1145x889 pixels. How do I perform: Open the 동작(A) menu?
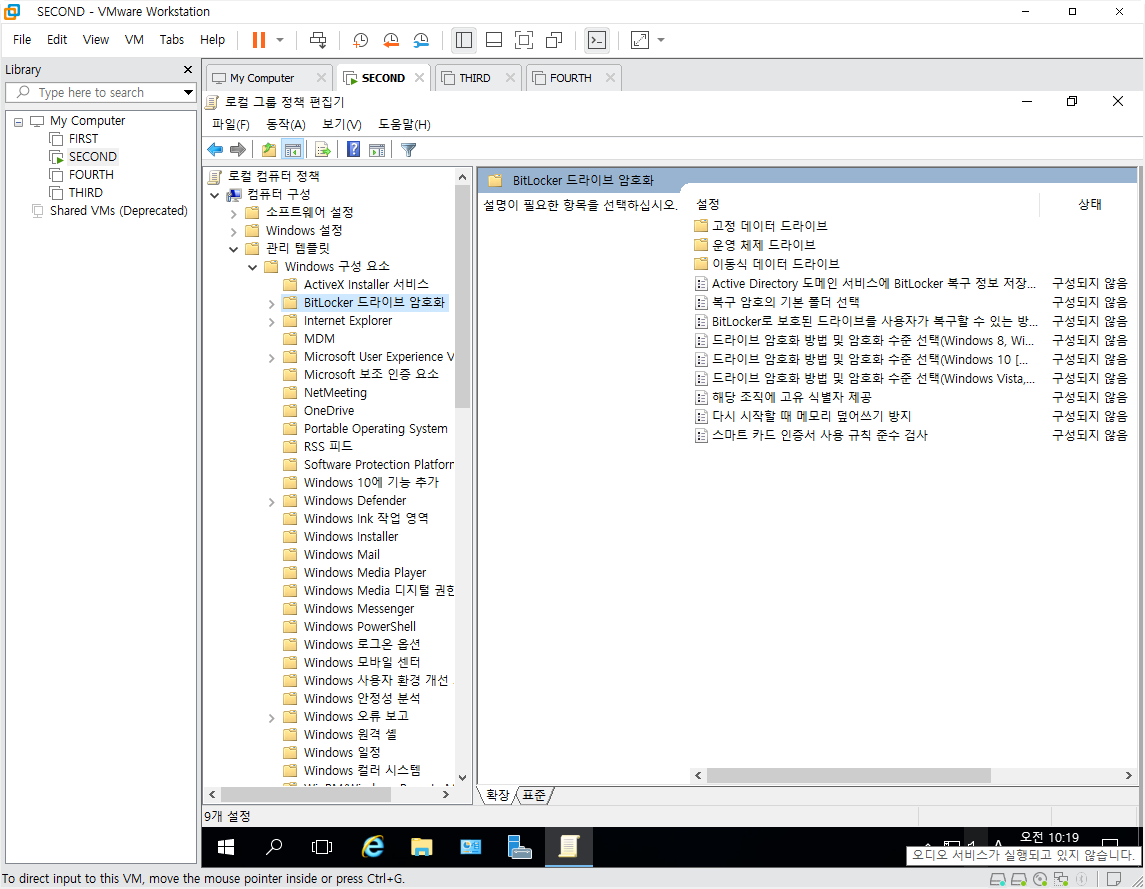coord(286,125)
